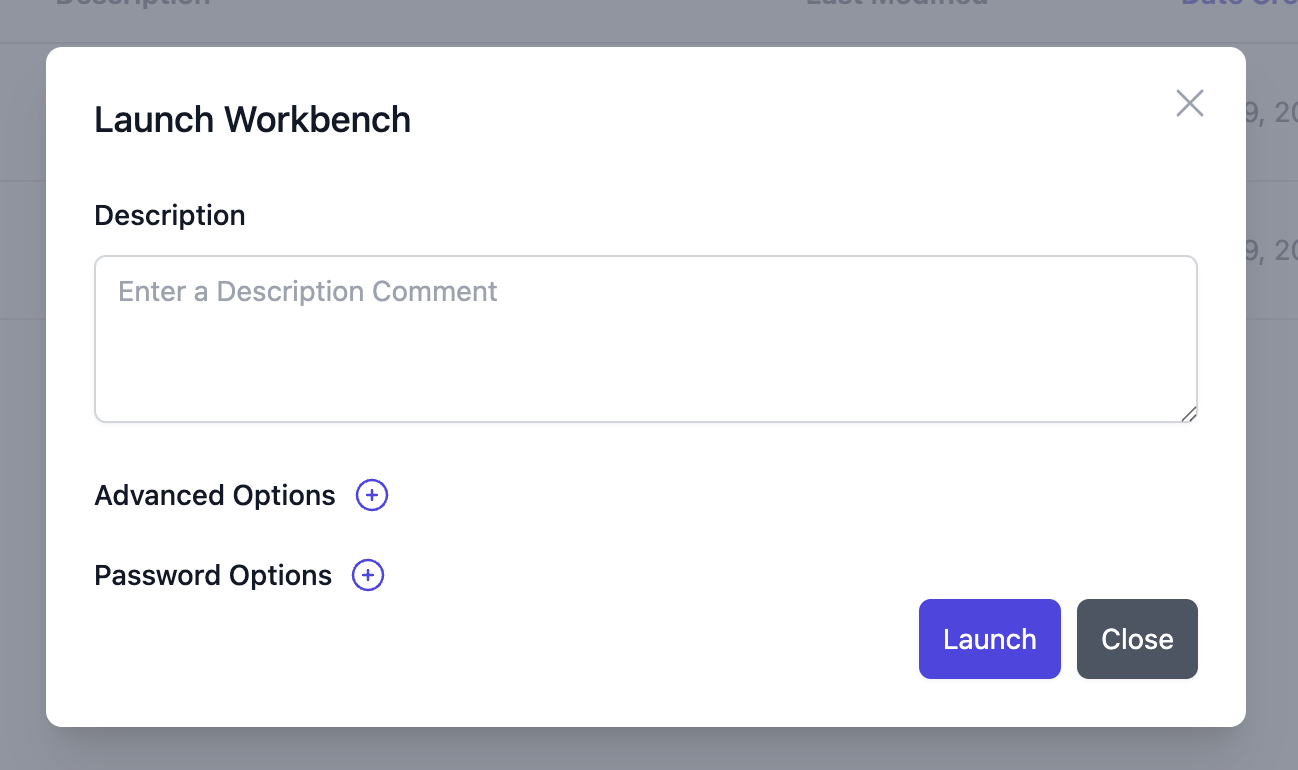Open Advanced Options to reveal extra settings
This screenshot has height=770, width=1298.
pyautogui.click(x=371, y=495)
